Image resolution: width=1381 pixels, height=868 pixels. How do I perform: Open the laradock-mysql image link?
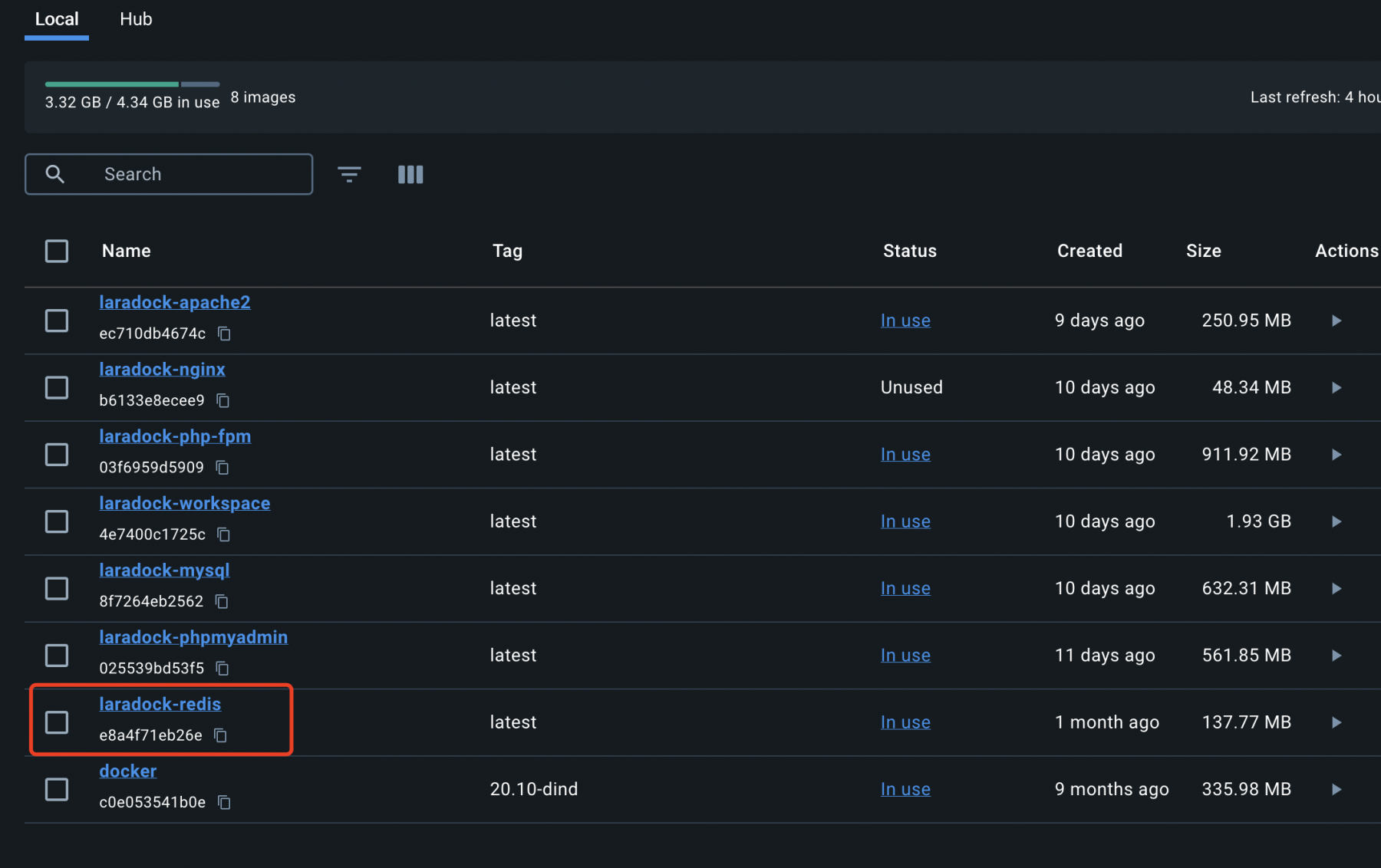pos(164,570)
